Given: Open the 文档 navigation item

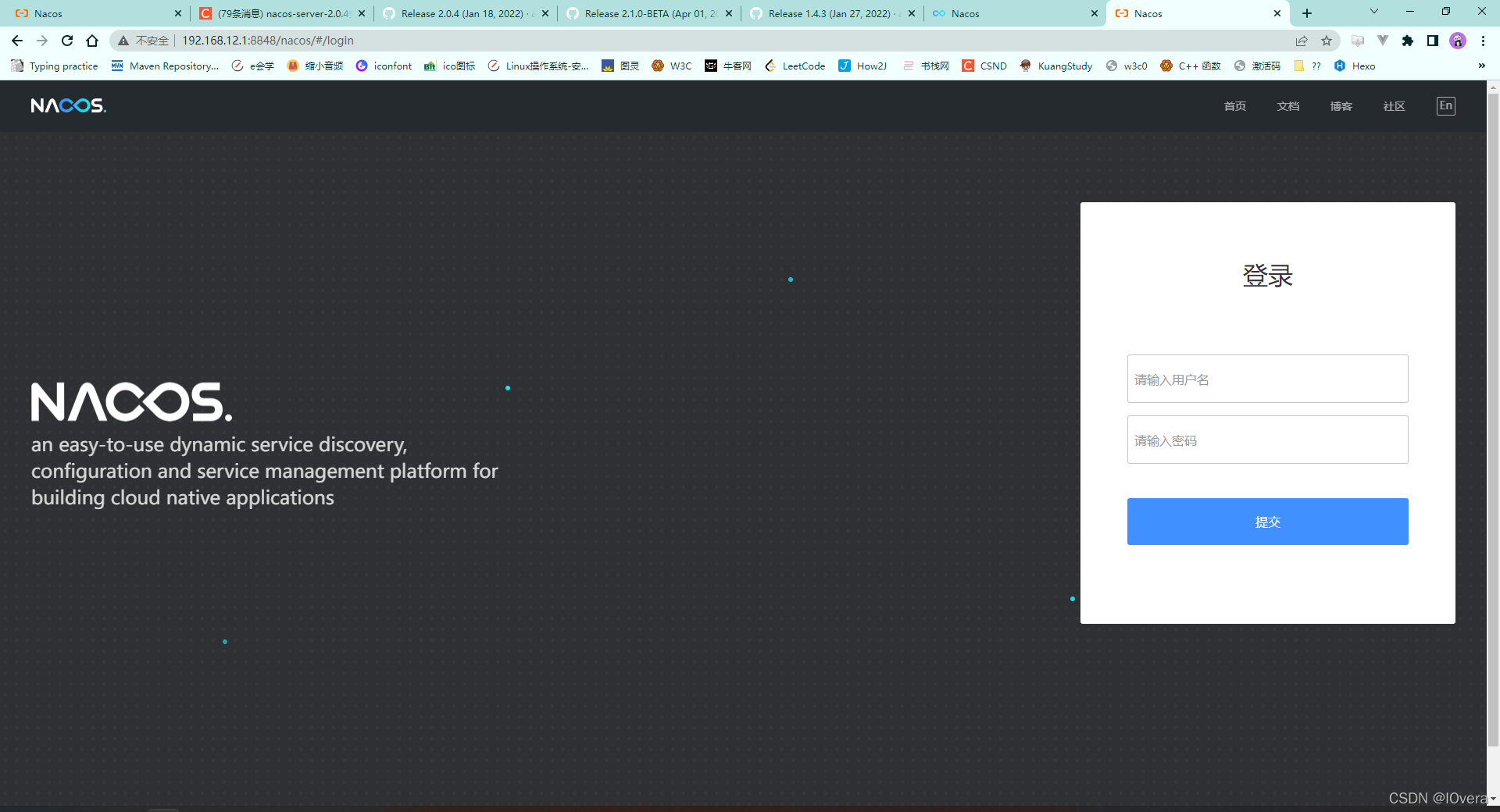Looking at the screenshot, I should pos(1288,105).
